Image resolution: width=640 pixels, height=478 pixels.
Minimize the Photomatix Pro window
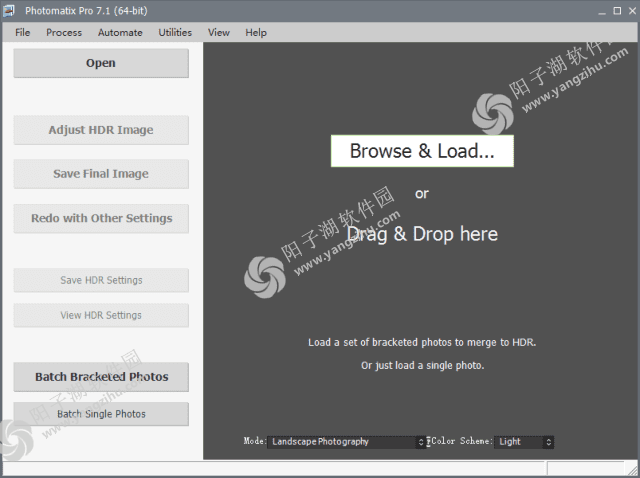click(x=602, y=11)
